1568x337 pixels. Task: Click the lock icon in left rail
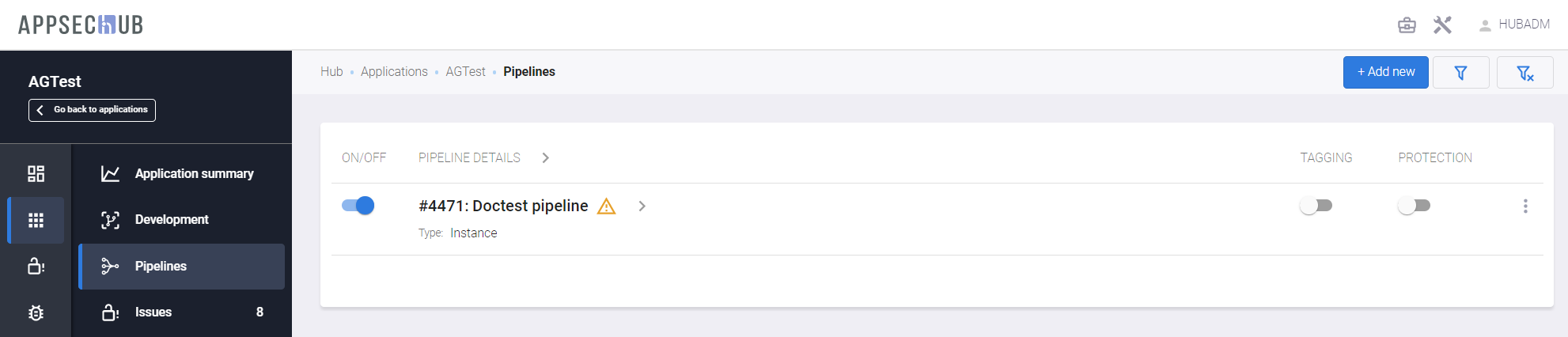[x=36, y=266]
